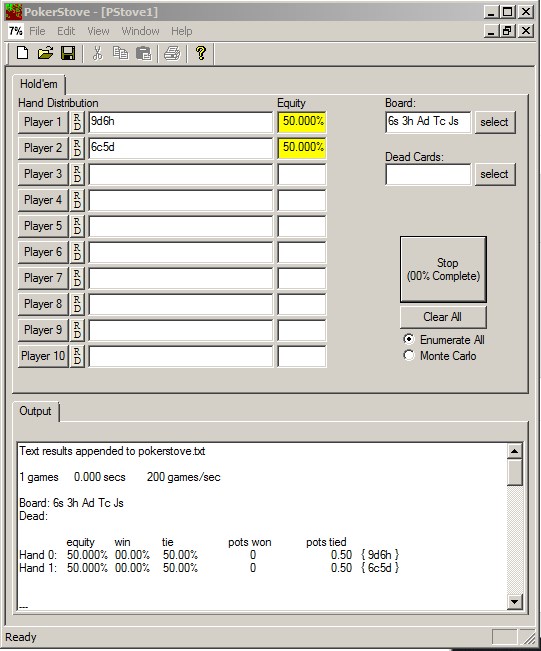Click the Stop (00% Complete) button

443,269
